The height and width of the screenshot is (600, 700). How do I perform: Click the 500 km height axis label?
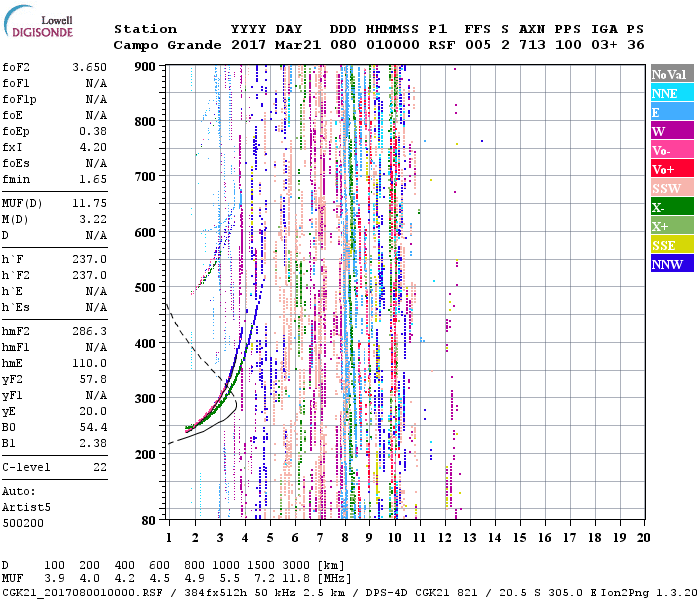[x=145, y=288]
